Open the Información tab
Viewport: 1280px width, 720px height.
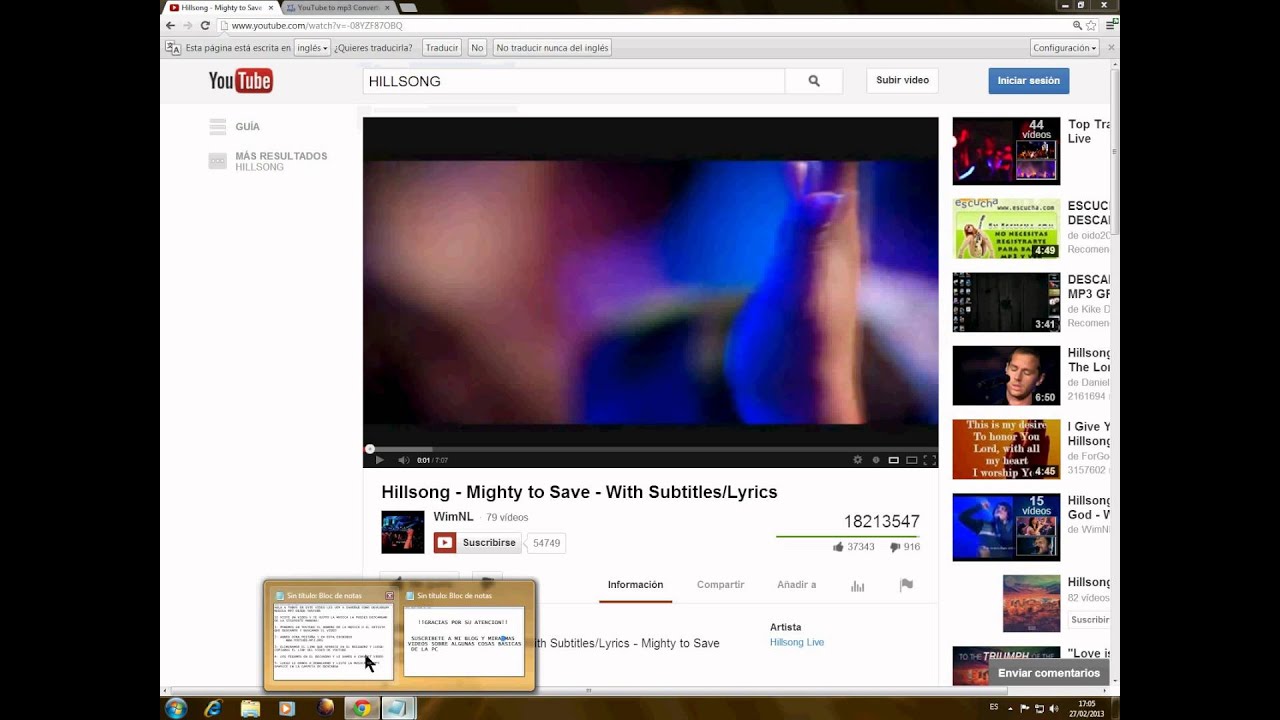[635, 585]
